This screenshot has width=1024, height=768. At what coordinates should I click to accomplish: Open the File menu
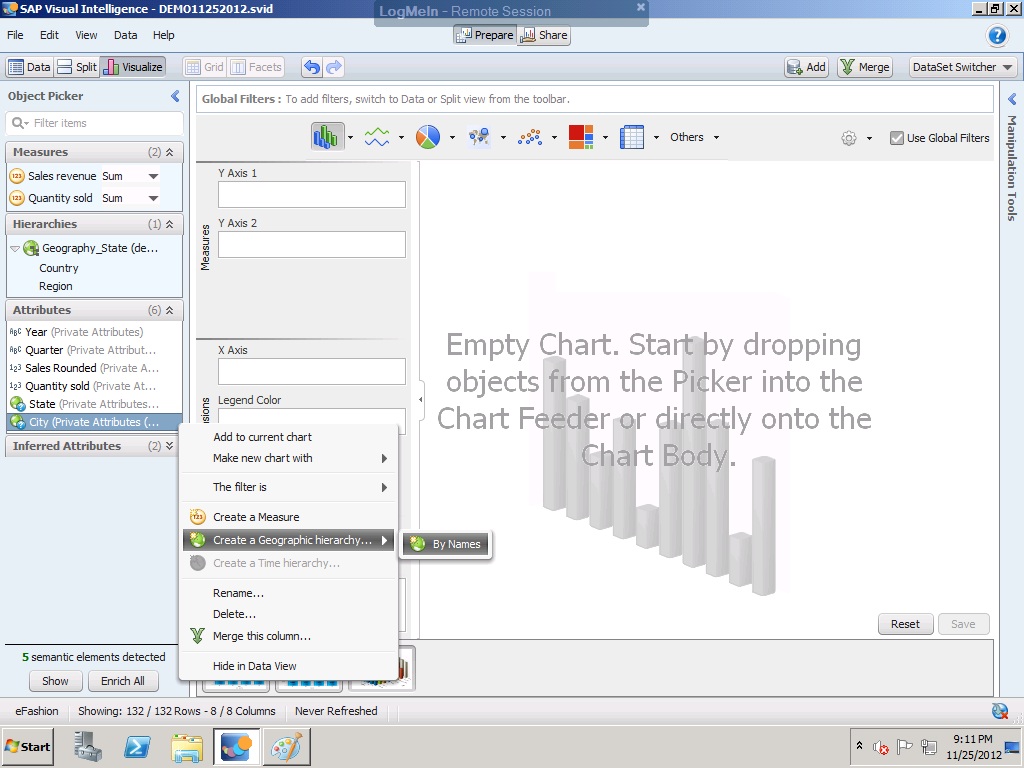point(15,35)
